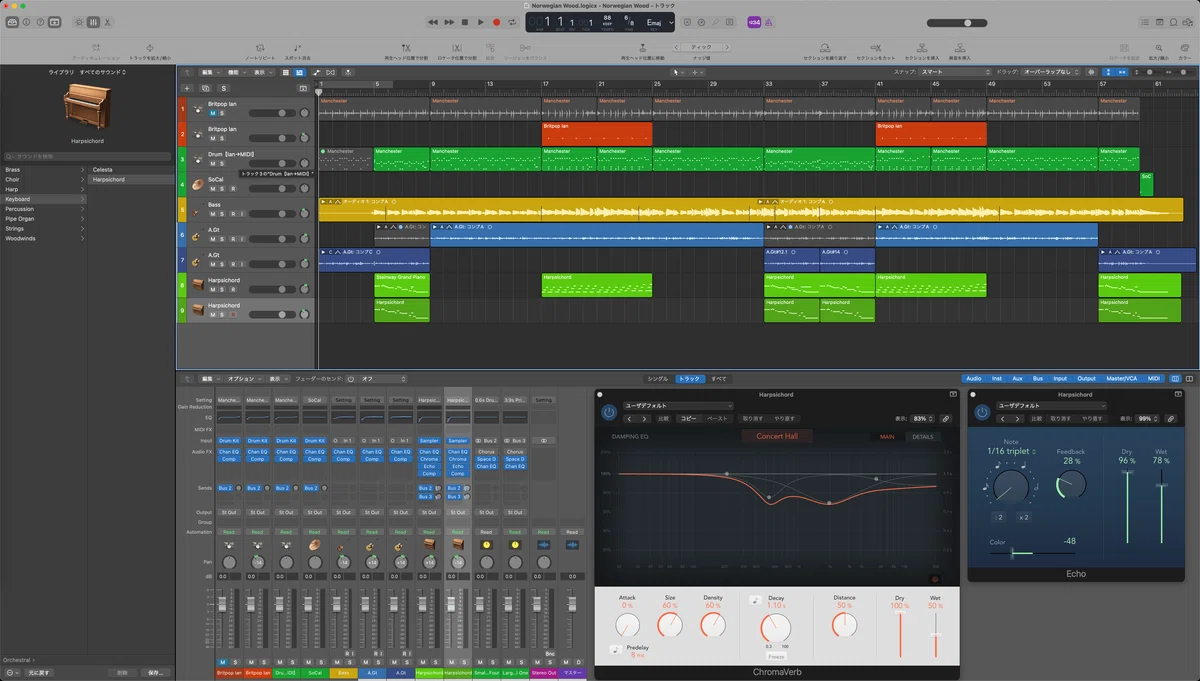The image size is (1200, 681).
Task: Open the Editors scissors button
Action: (x=107, y=22)
